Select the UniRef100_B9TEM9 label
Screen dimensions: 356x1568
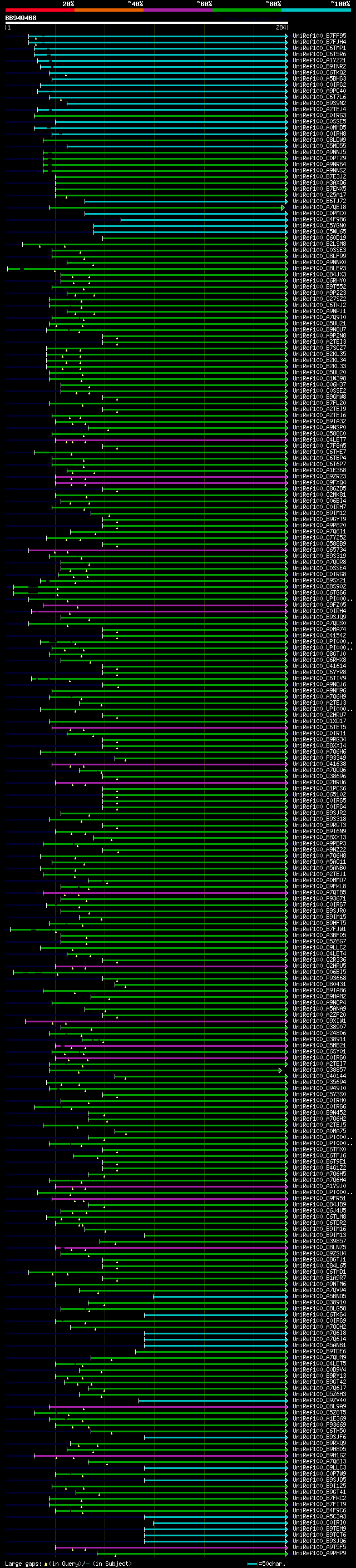click(319, 1529)
